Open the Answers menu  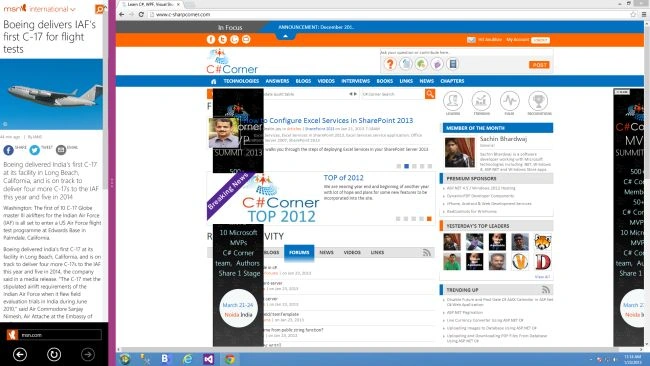click(277, 81)
